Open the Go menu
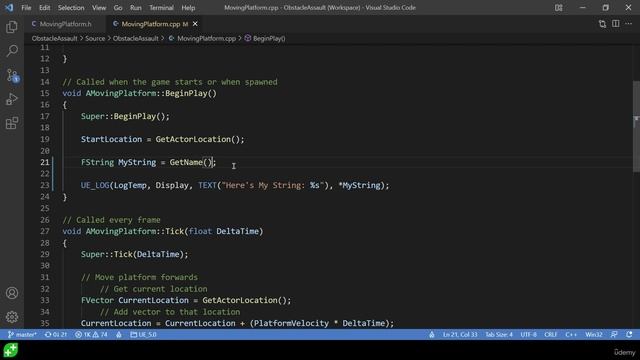 pos(118,8)
